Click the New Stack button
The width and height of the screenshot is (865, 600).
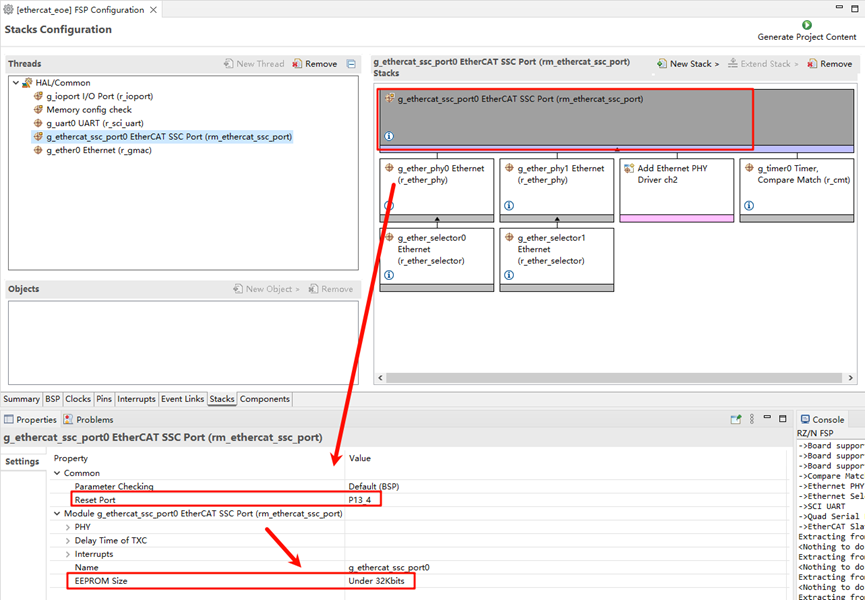(x=688, y=64)
